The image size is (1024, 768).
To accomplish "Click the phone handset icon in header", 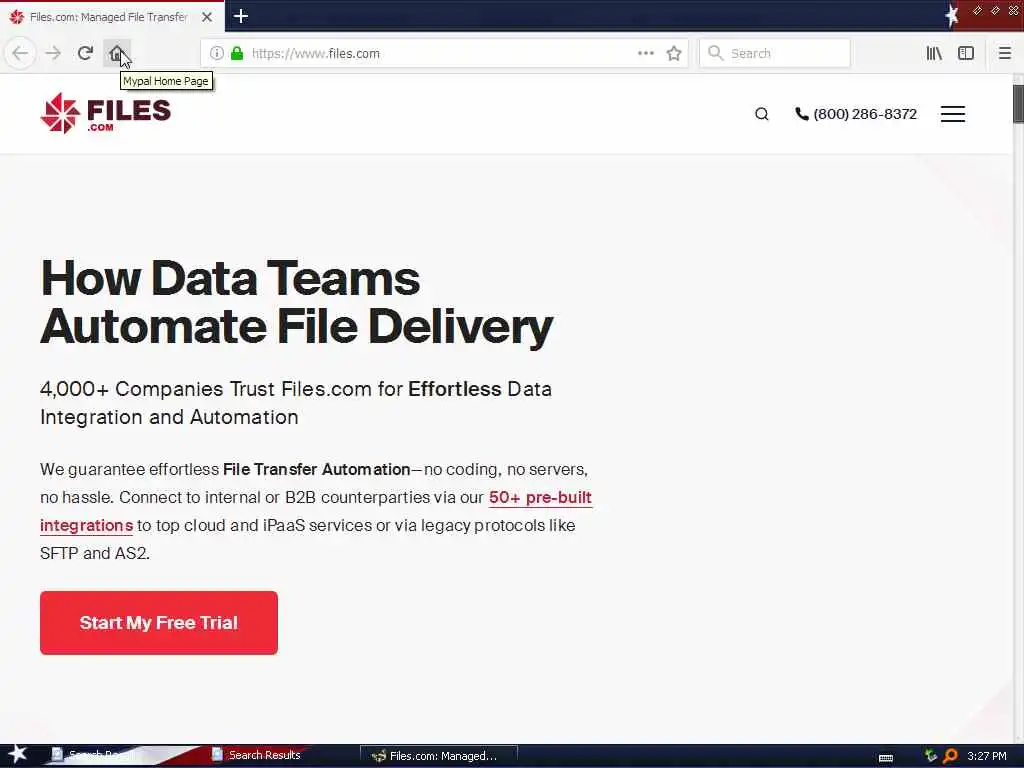I will tap(802, 114).
